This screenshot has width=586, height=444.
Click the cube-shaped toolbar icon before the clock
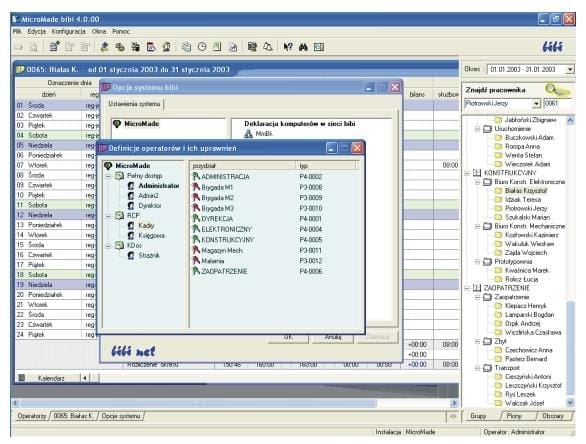(x=186, y=47)
